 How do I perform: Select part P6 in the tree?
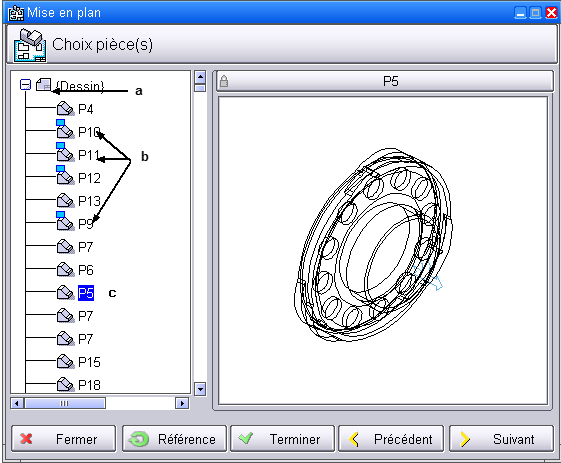[x=86, y=270]
